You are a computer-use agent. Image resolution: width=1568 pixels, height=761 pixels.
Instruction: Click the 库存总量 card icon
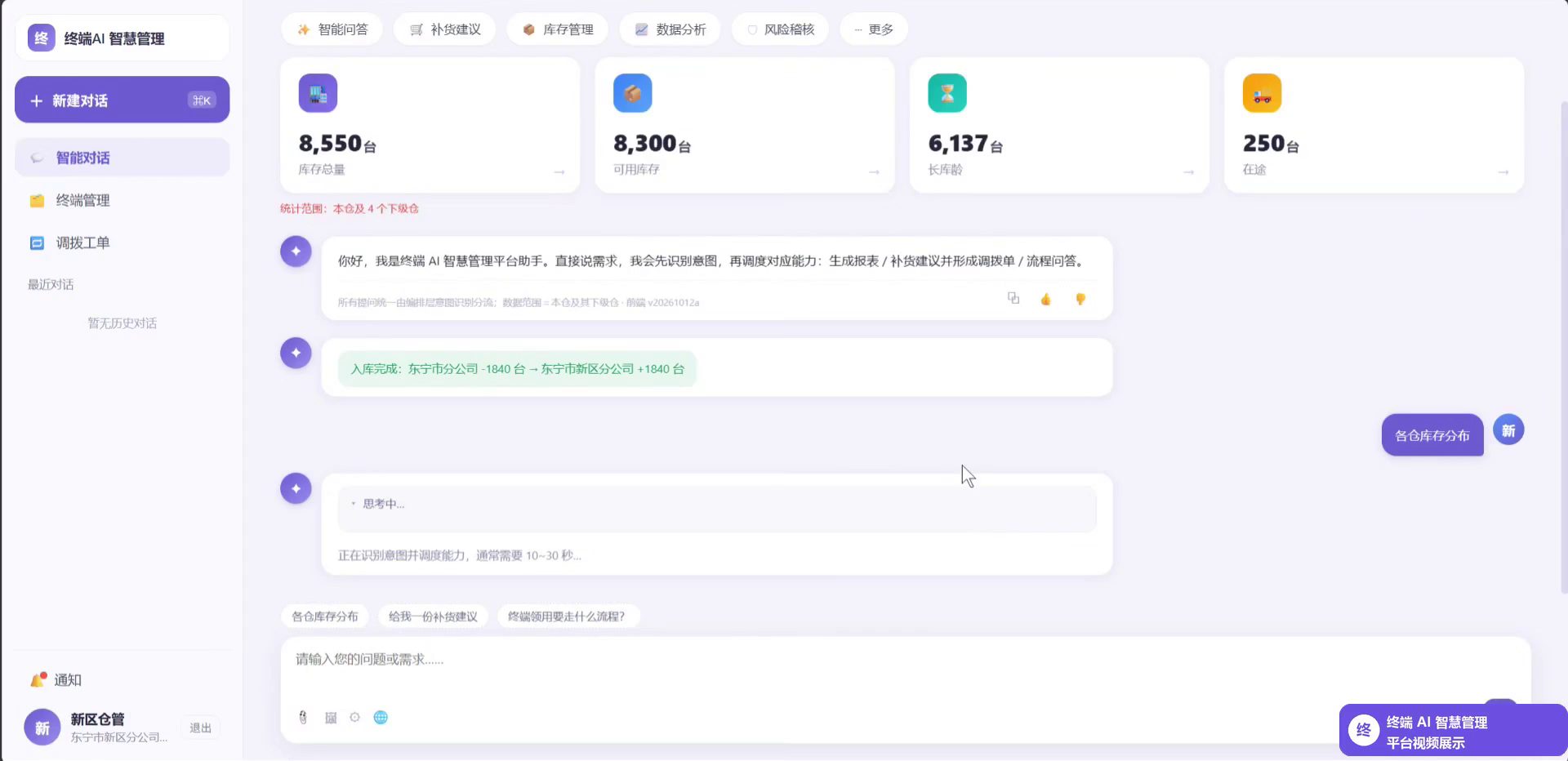point(318,93)
